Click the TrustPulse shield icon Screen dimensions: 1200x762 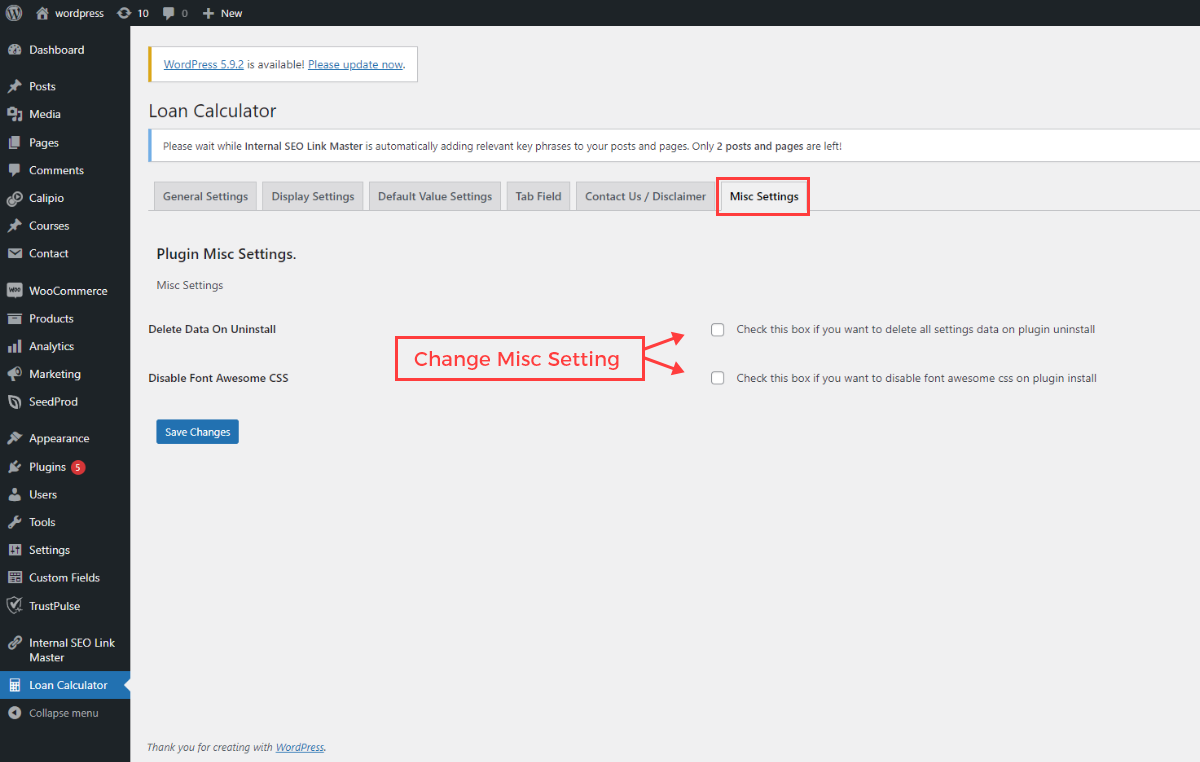pos(14,606)
